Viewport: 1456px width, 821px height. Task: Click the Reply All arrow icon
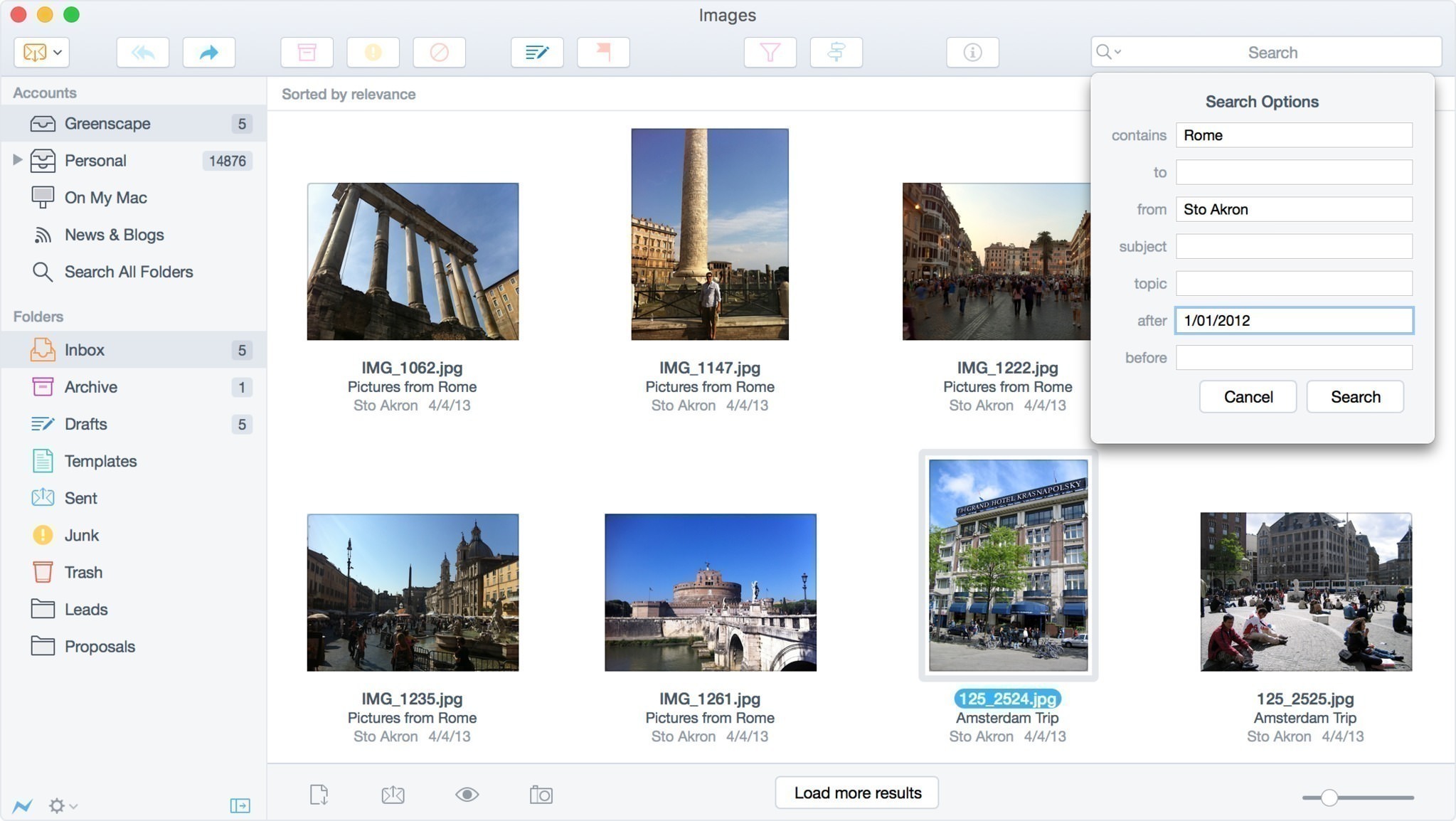point(143,52)
